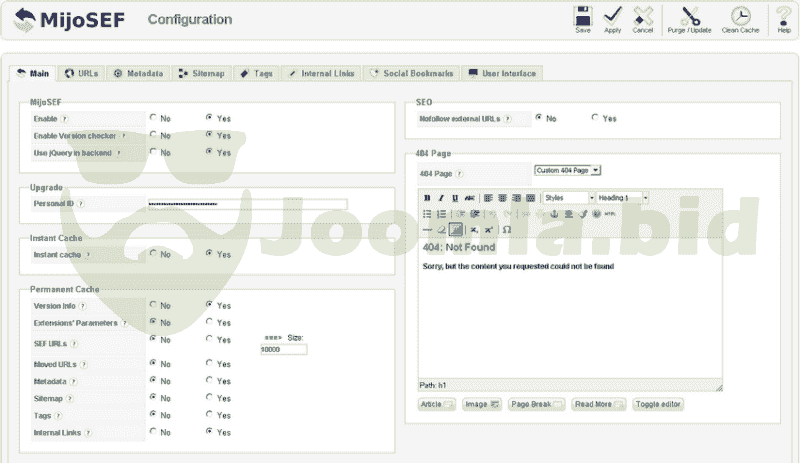Toggle bold formatting in the editor
Image resolution: width=800 pixels, height=463 pixels.
tap(427, 198)
